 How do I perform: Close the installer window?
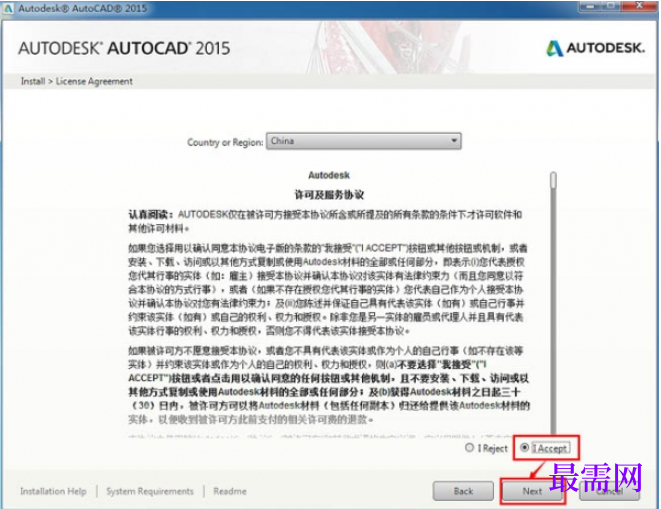click(x=640, y=6)
